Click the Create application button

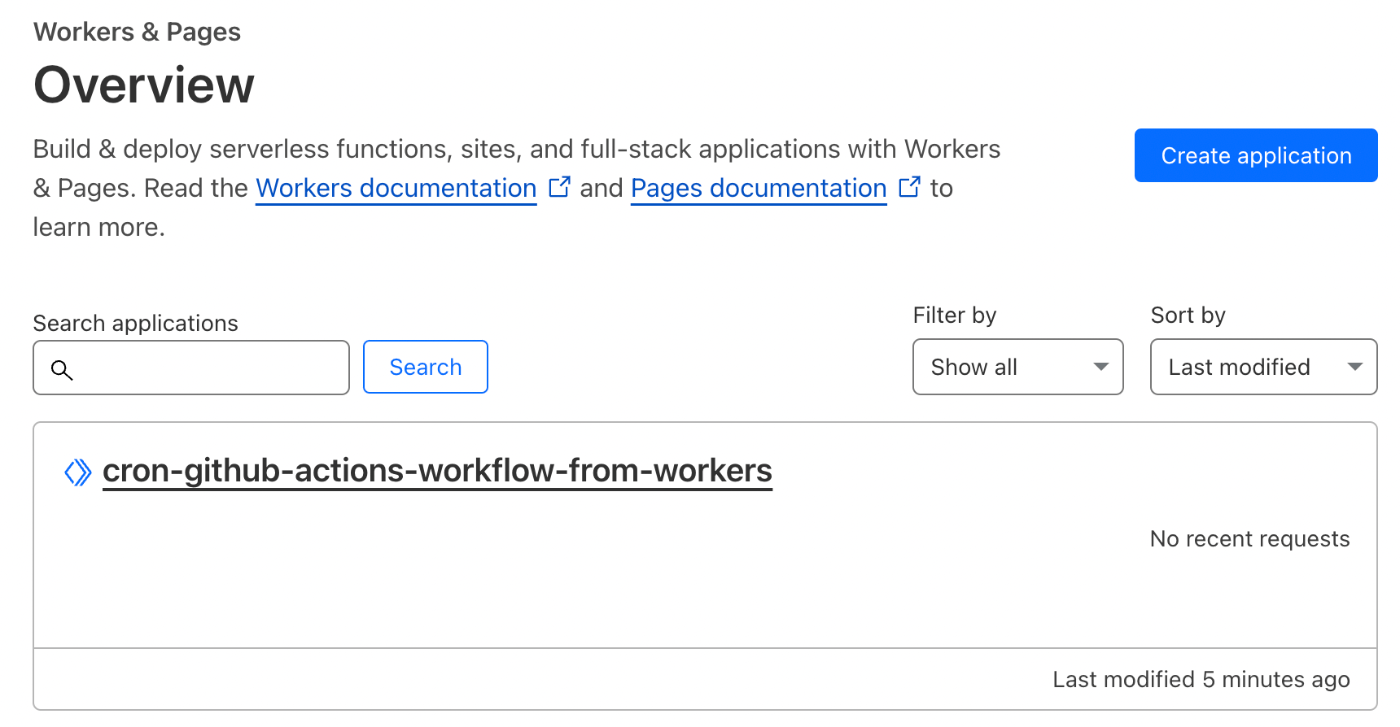[1256, 155]
